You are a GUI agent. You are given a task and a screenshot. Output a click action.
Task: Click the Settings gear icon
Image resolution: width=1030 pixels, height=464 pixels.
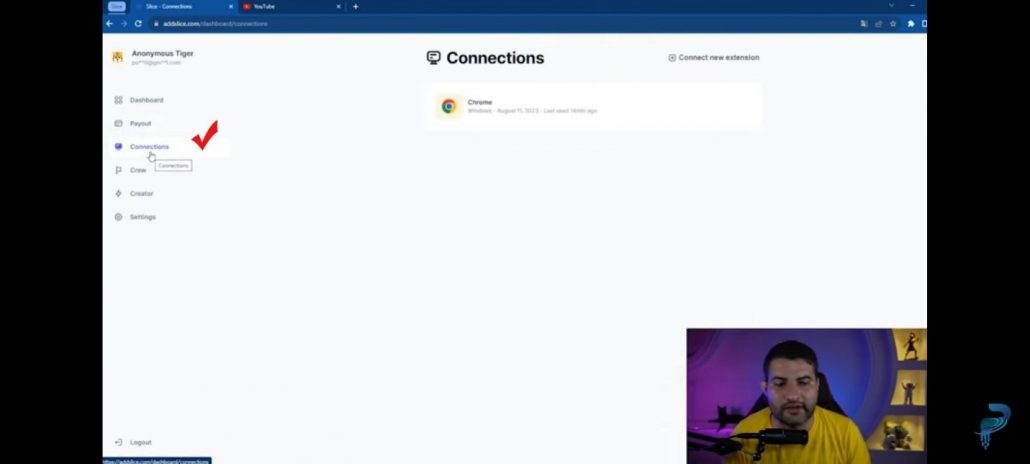click(118, 217)
